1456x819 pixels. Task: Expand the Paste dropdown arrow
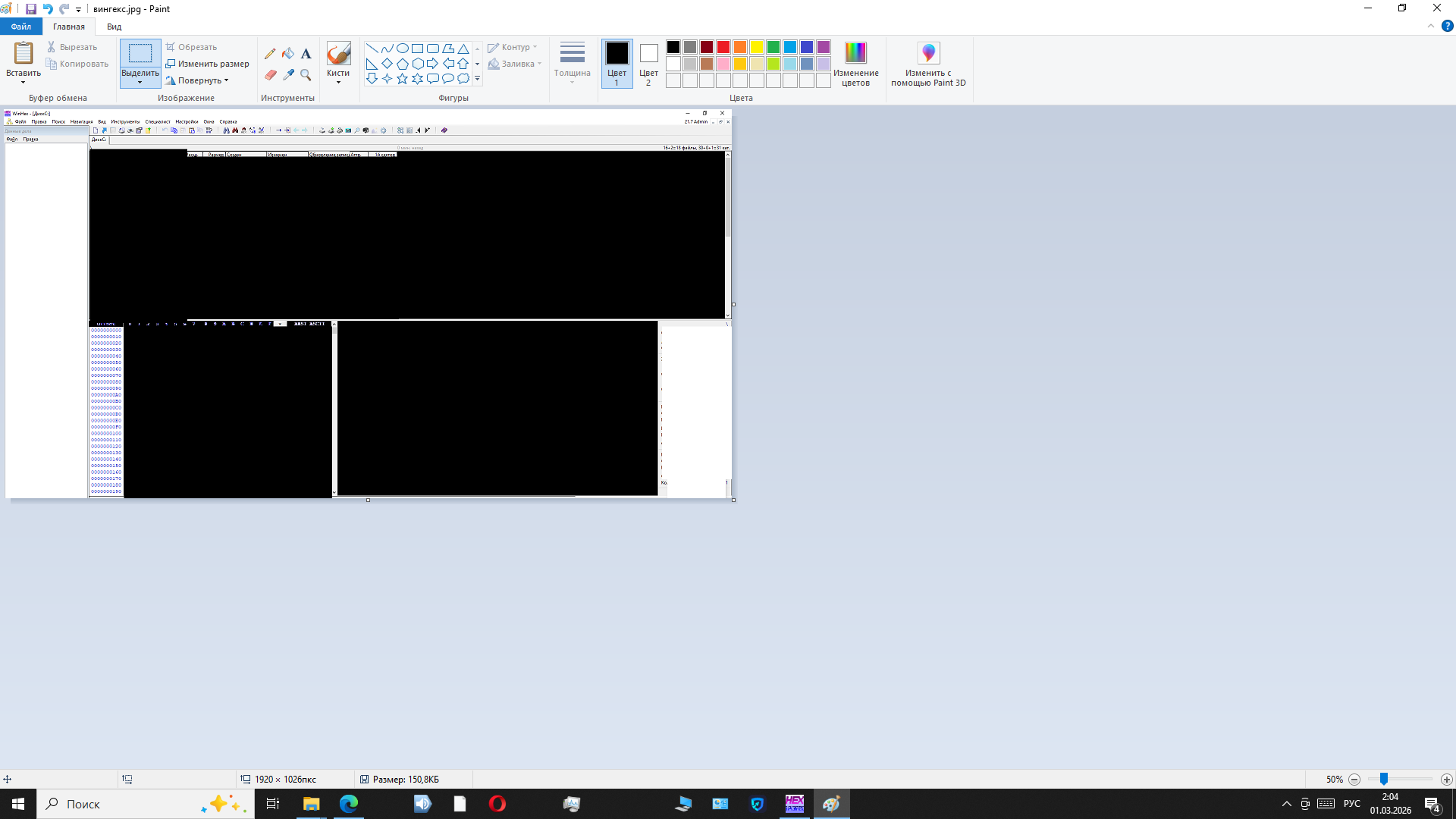coord(23,82)
